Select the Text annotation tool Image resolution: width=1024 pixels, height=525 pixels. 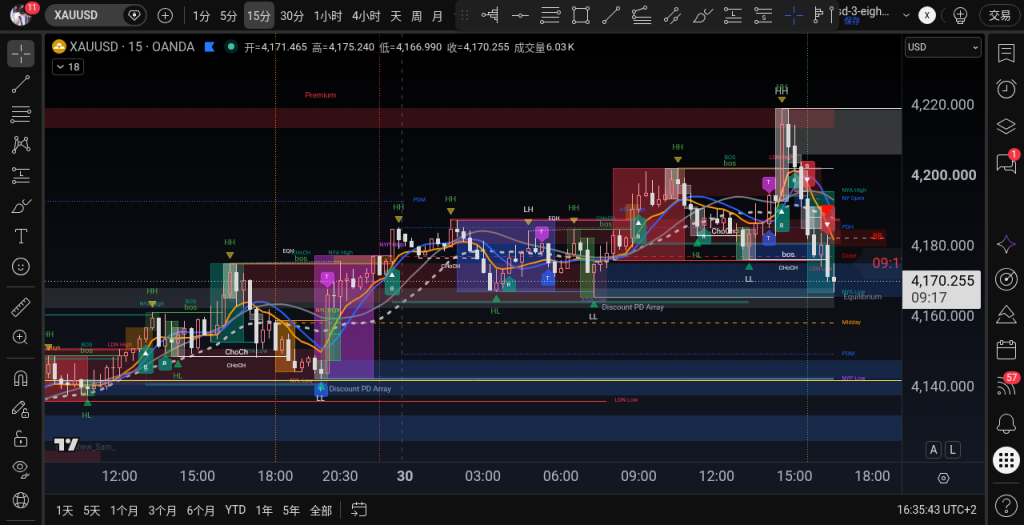click(x=21, y=236)
